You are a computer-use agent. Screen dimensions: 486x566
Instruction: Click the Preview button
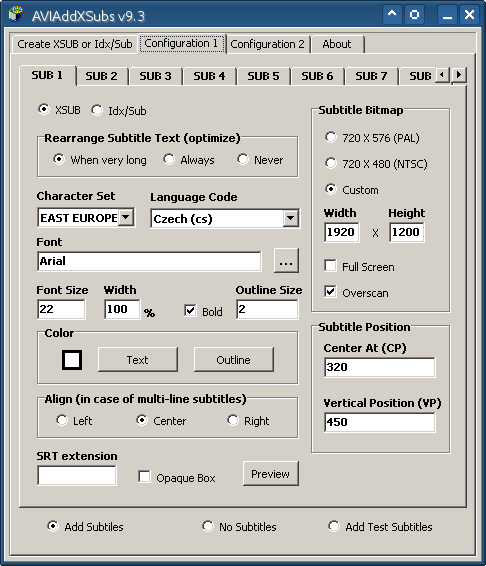[x=270, y=474]
